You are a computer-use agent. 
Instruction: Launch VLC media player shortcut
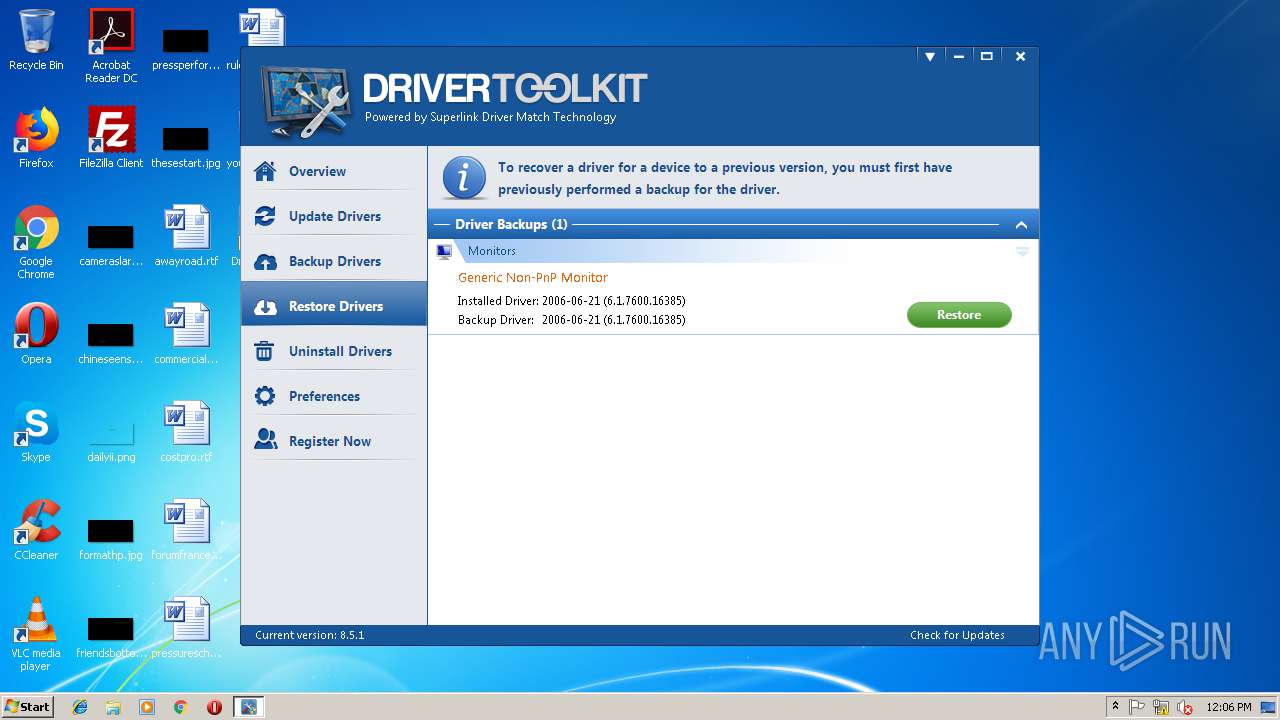[36, 634]
